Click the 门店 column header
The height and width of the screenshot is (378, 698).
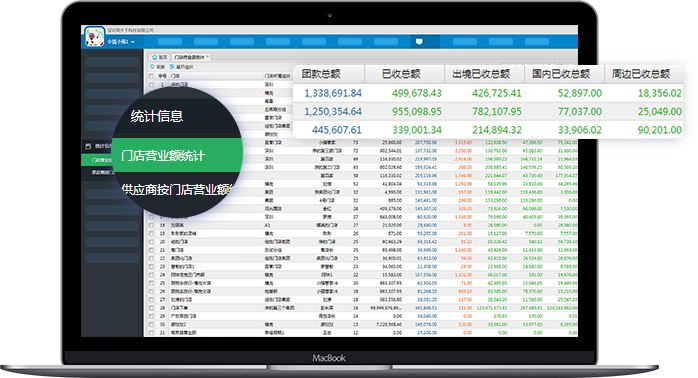point(175,76)
